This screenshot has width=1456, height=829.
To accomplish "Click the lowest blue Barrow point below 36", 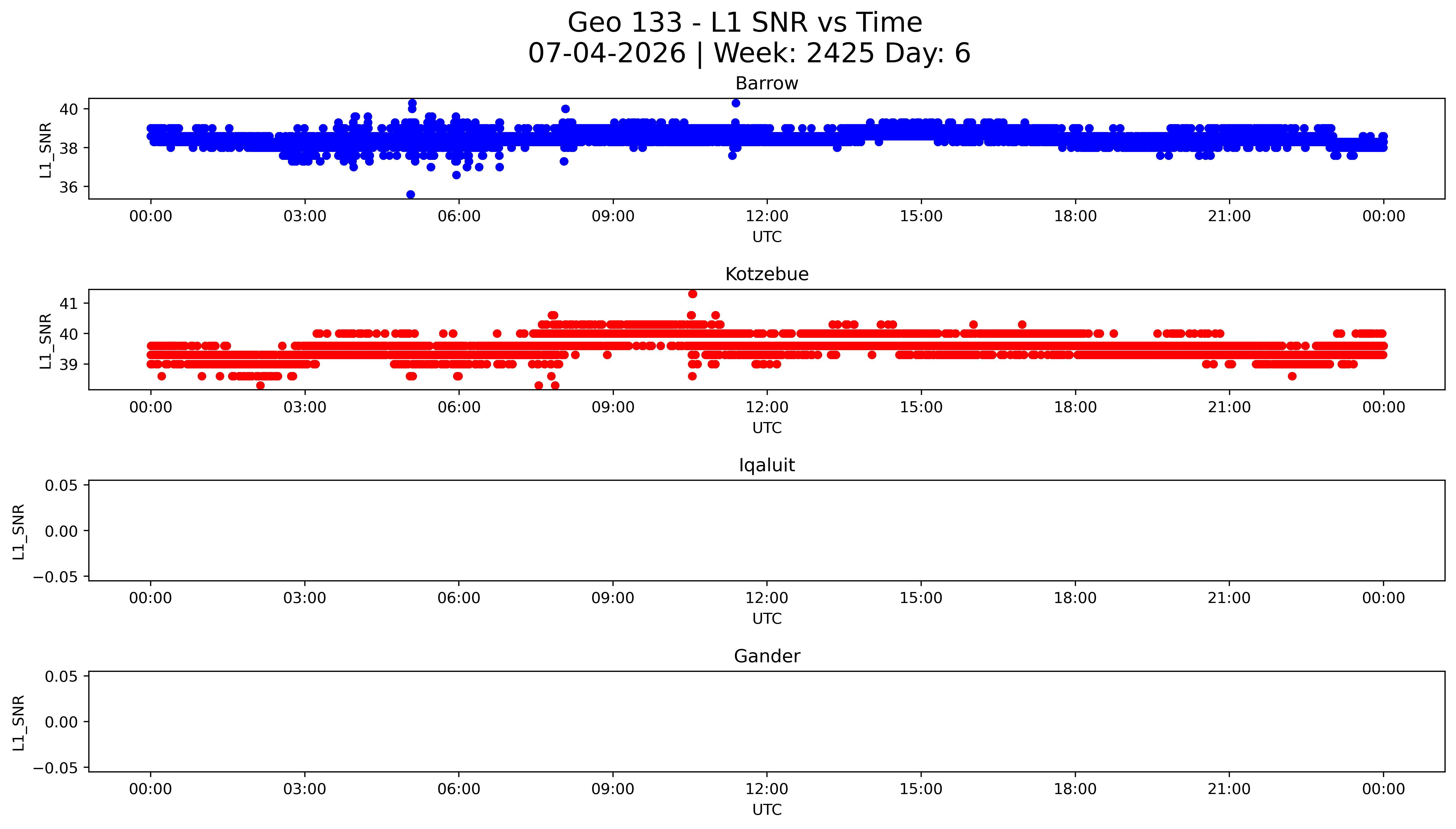I will (410, 194).
